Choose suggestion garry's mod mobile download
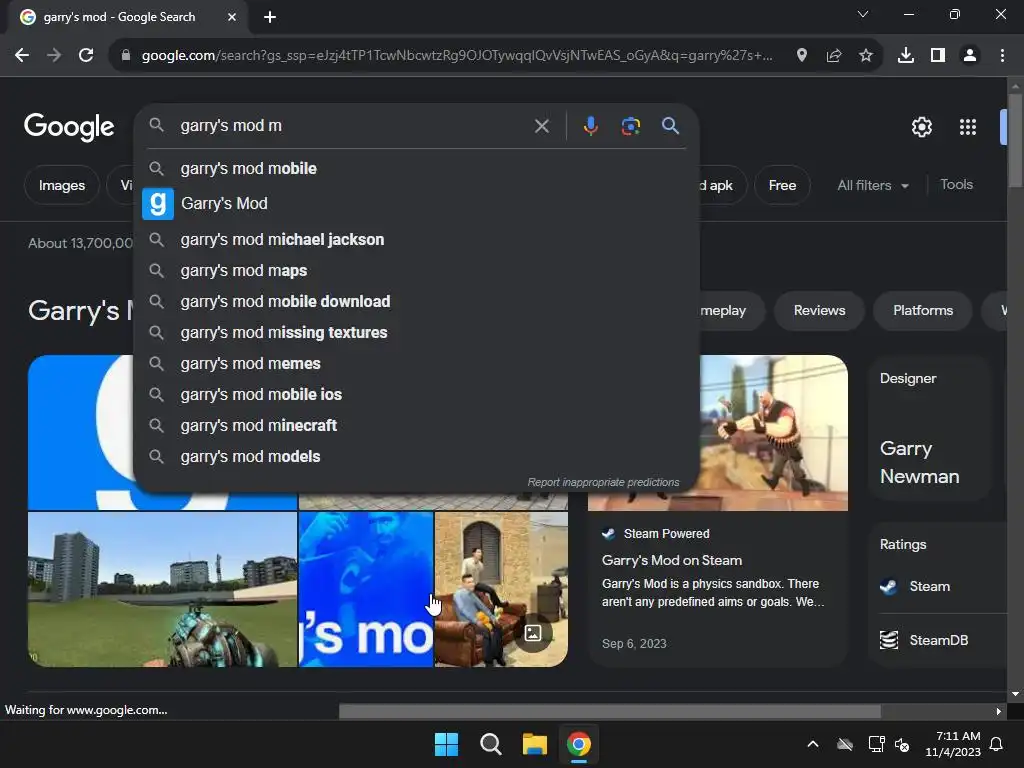The height and width of the screenshot is (768, 1024). 416,302
